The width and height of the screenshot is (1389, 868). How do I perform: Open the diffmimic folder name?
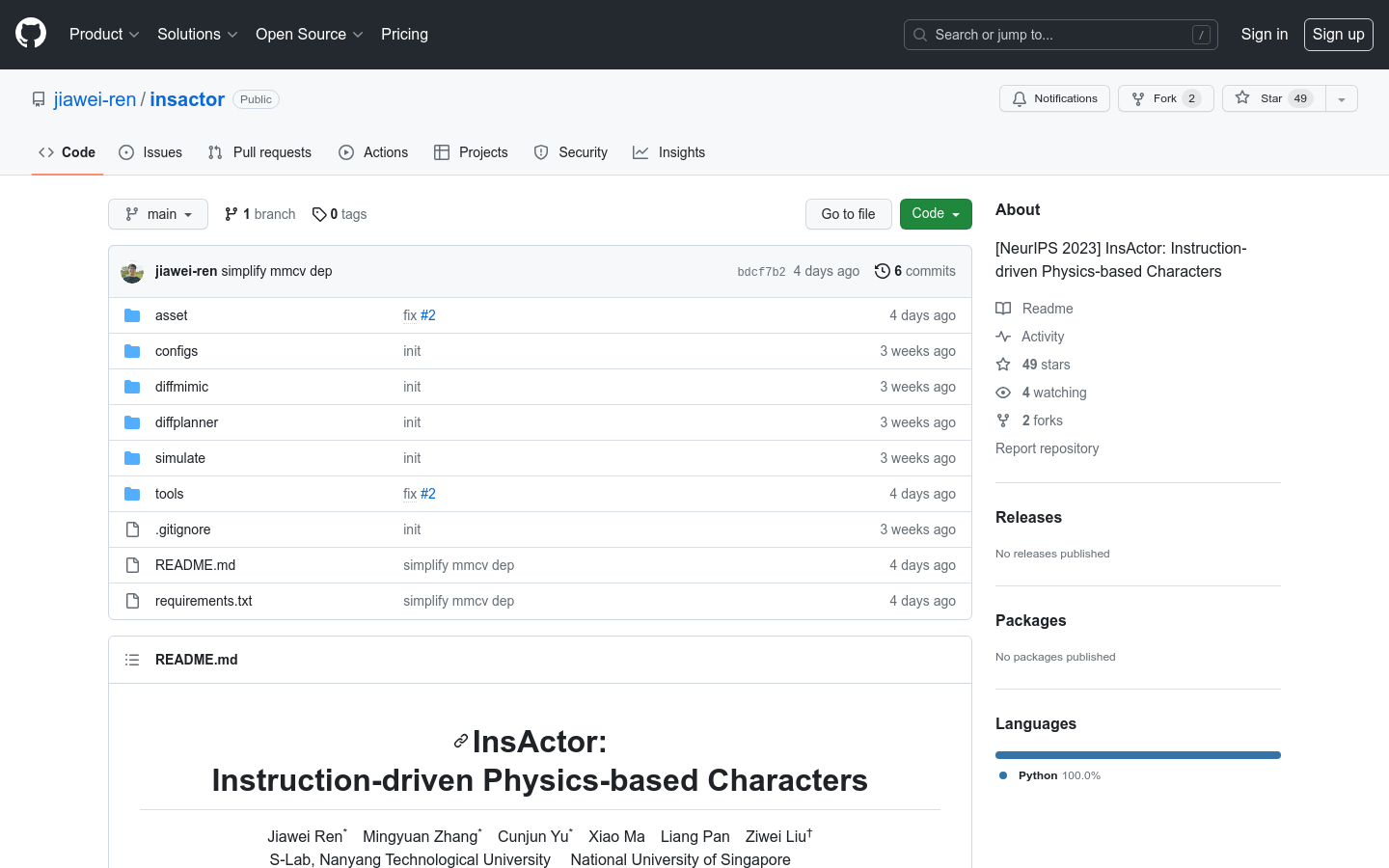181,387
